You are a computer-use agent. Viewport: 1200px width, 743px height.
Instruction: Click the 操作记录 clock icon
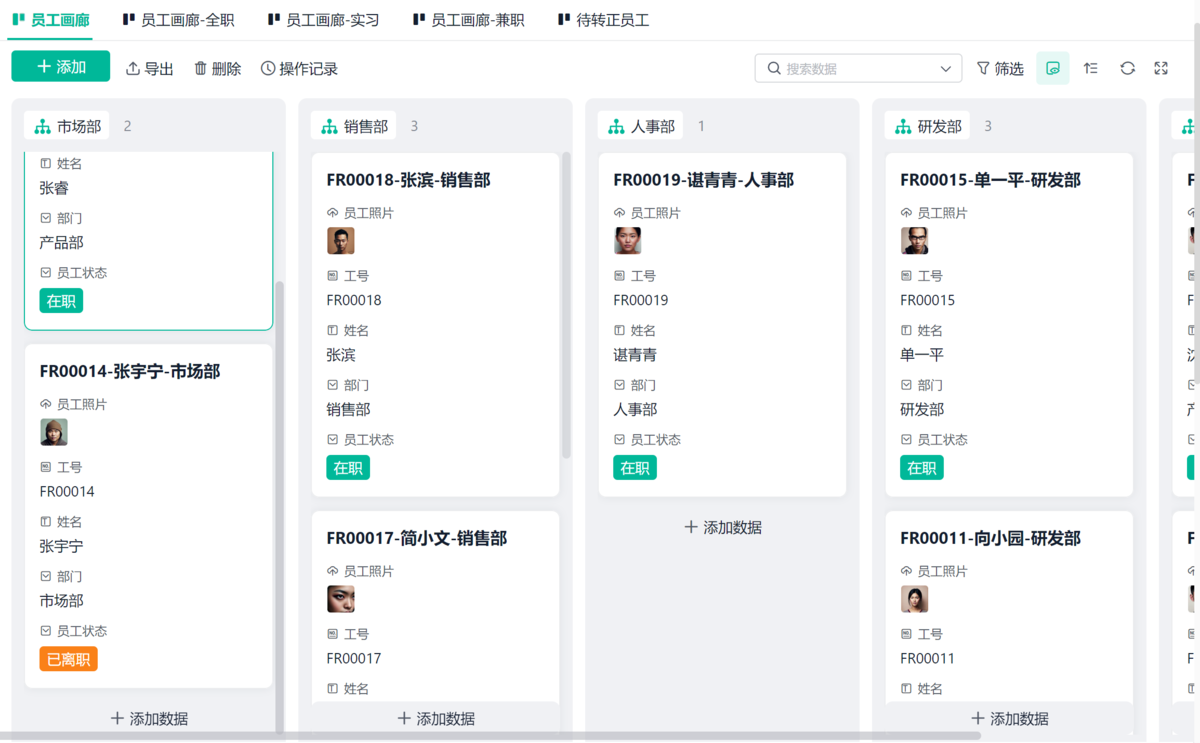[268, 68]
